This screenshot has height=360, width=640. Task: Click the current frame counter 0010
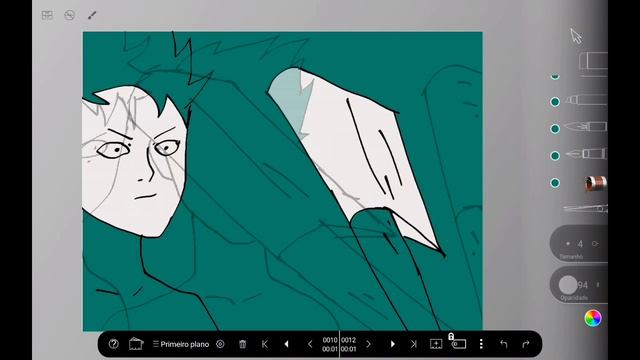point(330,340)
